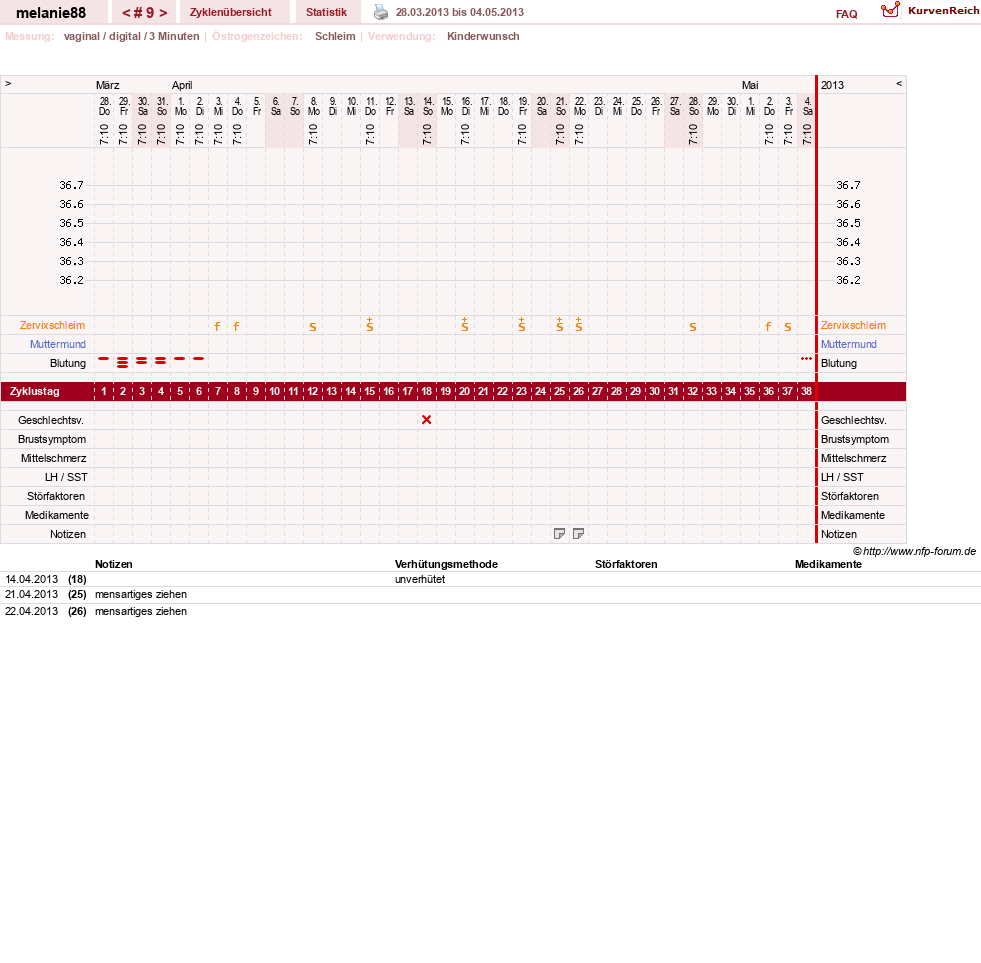Click the Muttermund row label on left
This screenshot has height=963, width=981.
click(x=58, y=344)
